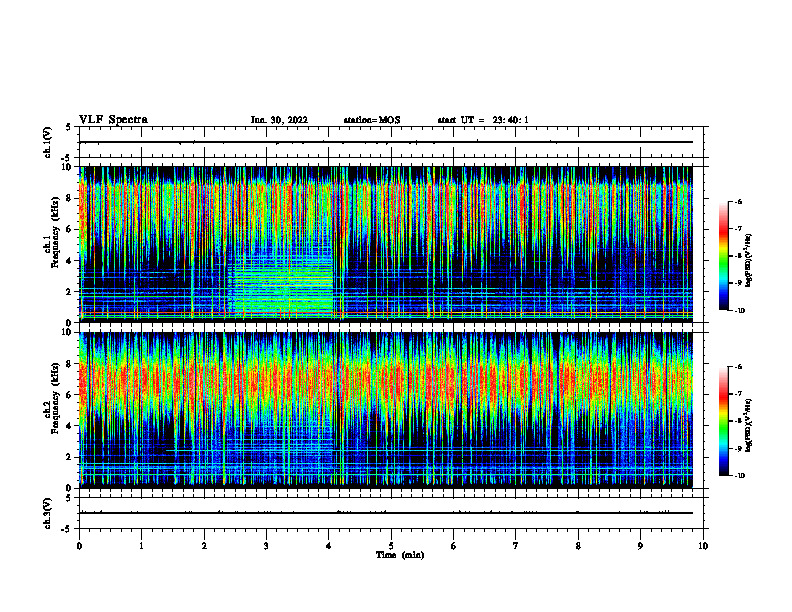Click the "4" kHz tick on ch.1 axis
792x612 pixels.
click(70, 261)
